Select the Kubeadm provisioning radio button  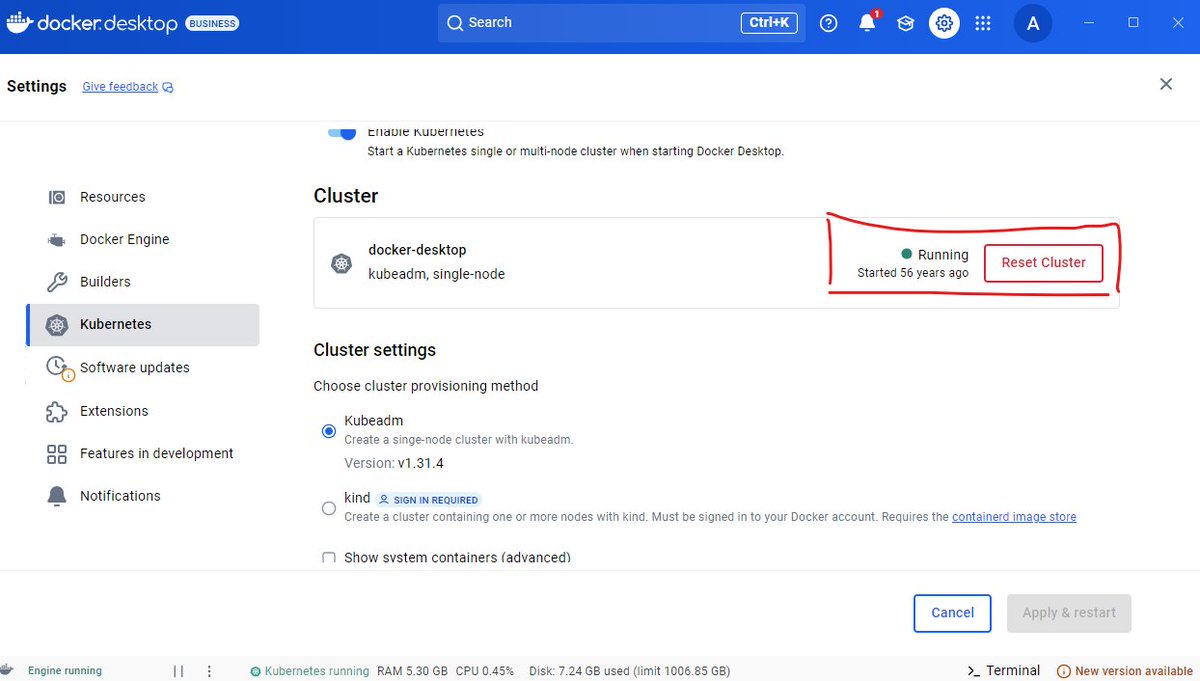tap(329, 431)
